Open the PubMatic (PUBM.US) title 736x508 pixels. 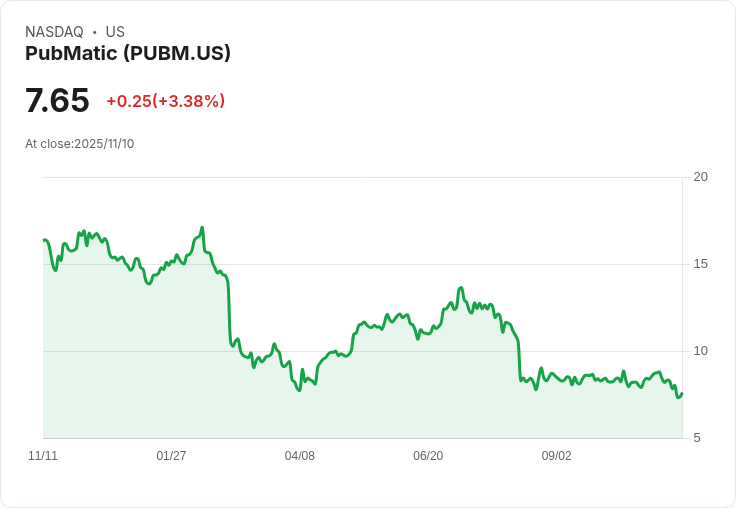(x=128, y=54)
